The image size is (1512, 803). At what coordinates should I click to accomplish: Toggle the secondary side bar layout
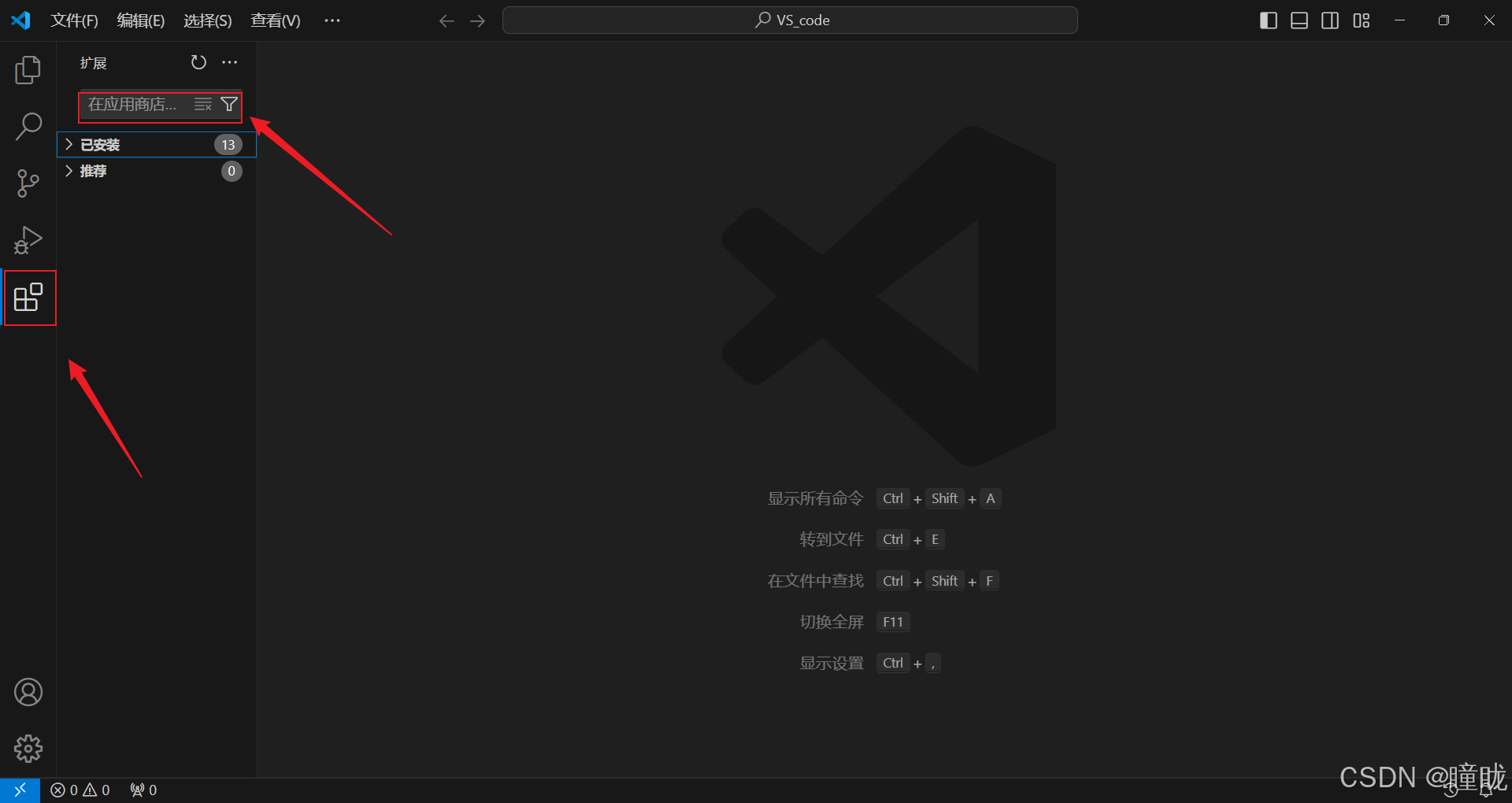[1330, 20]
